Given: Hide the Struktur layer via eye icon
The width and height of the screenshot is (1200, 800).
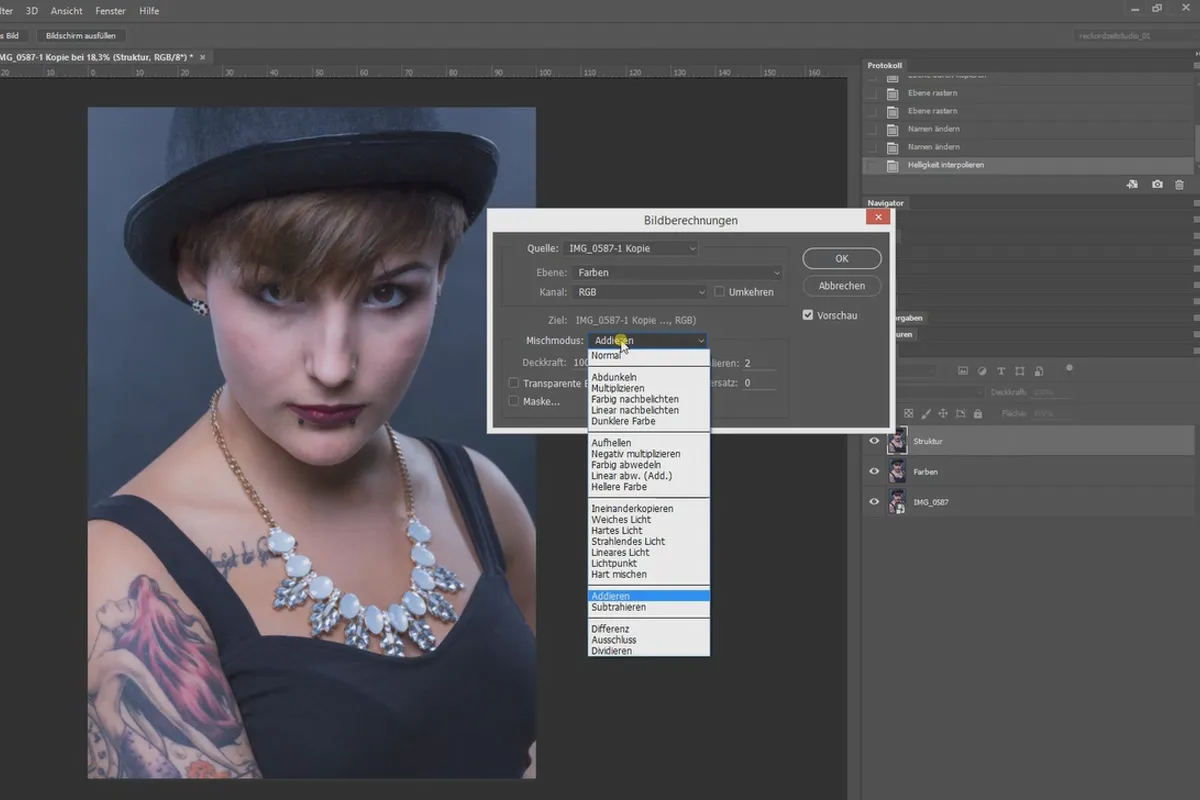Looking at the screenshot, I should point(874,441).
